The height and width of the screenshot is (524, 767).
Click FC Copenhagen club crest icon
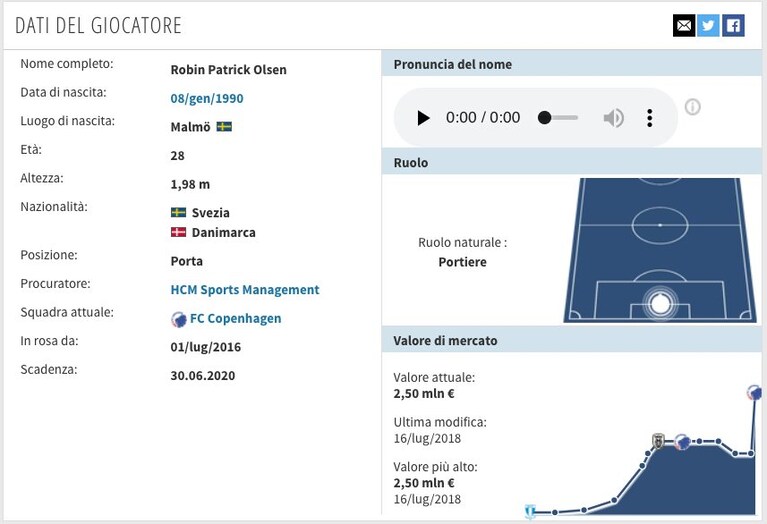coord(179,319)
